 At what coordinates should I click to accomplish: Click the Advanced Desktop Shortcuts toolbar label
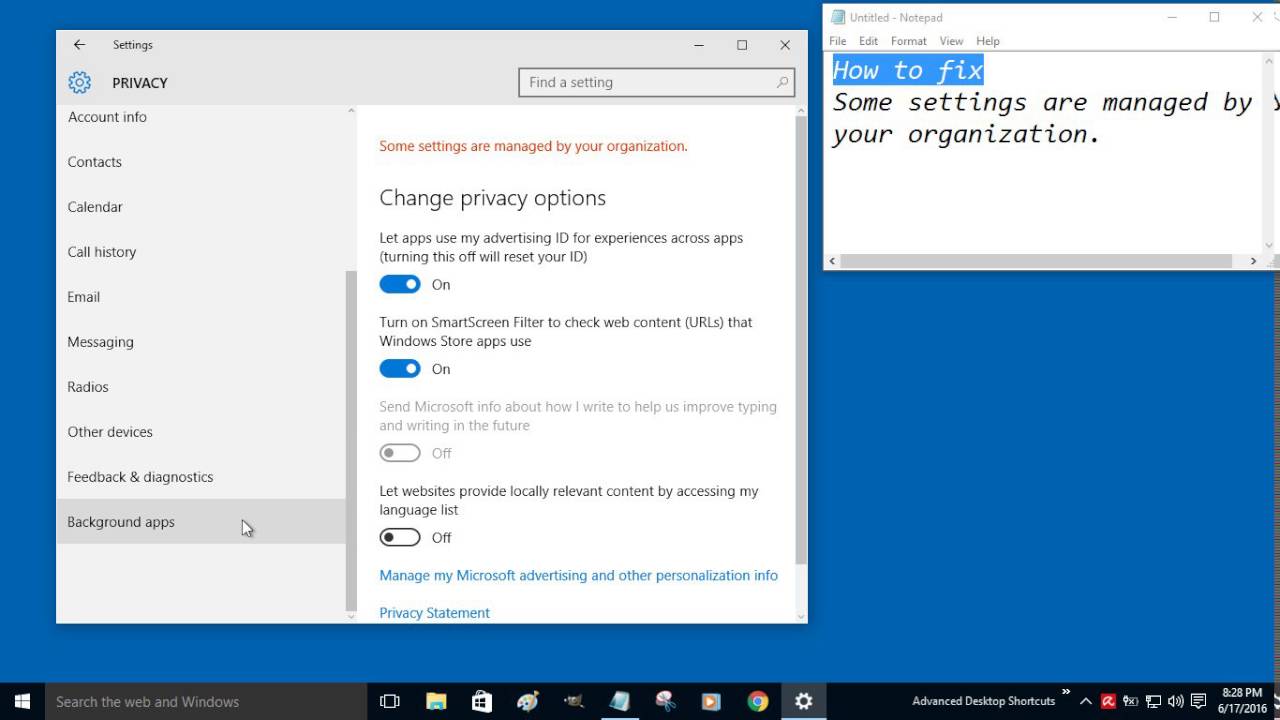point(984,701)
